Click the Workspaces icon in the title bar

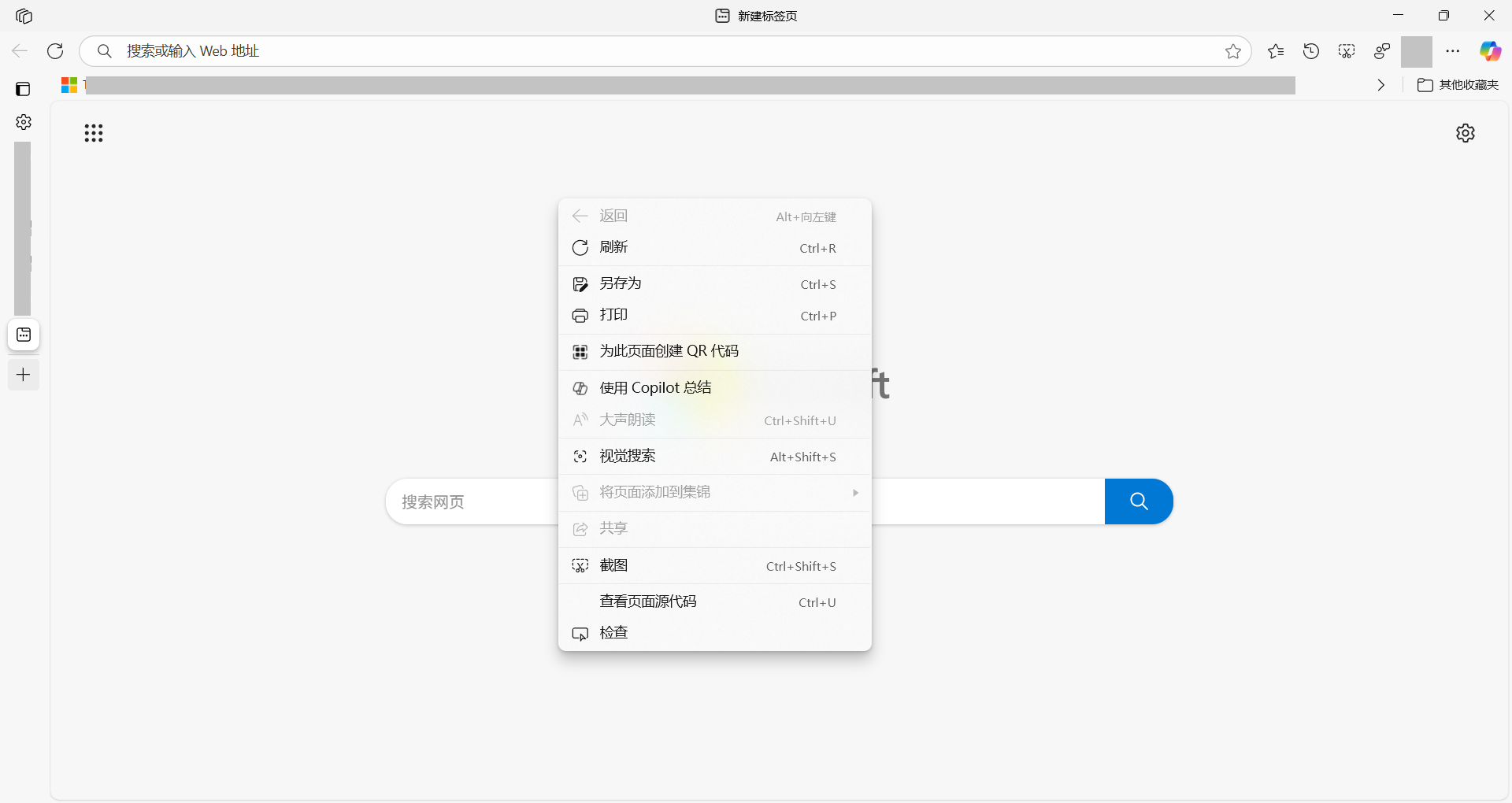(x=24, y=16)
